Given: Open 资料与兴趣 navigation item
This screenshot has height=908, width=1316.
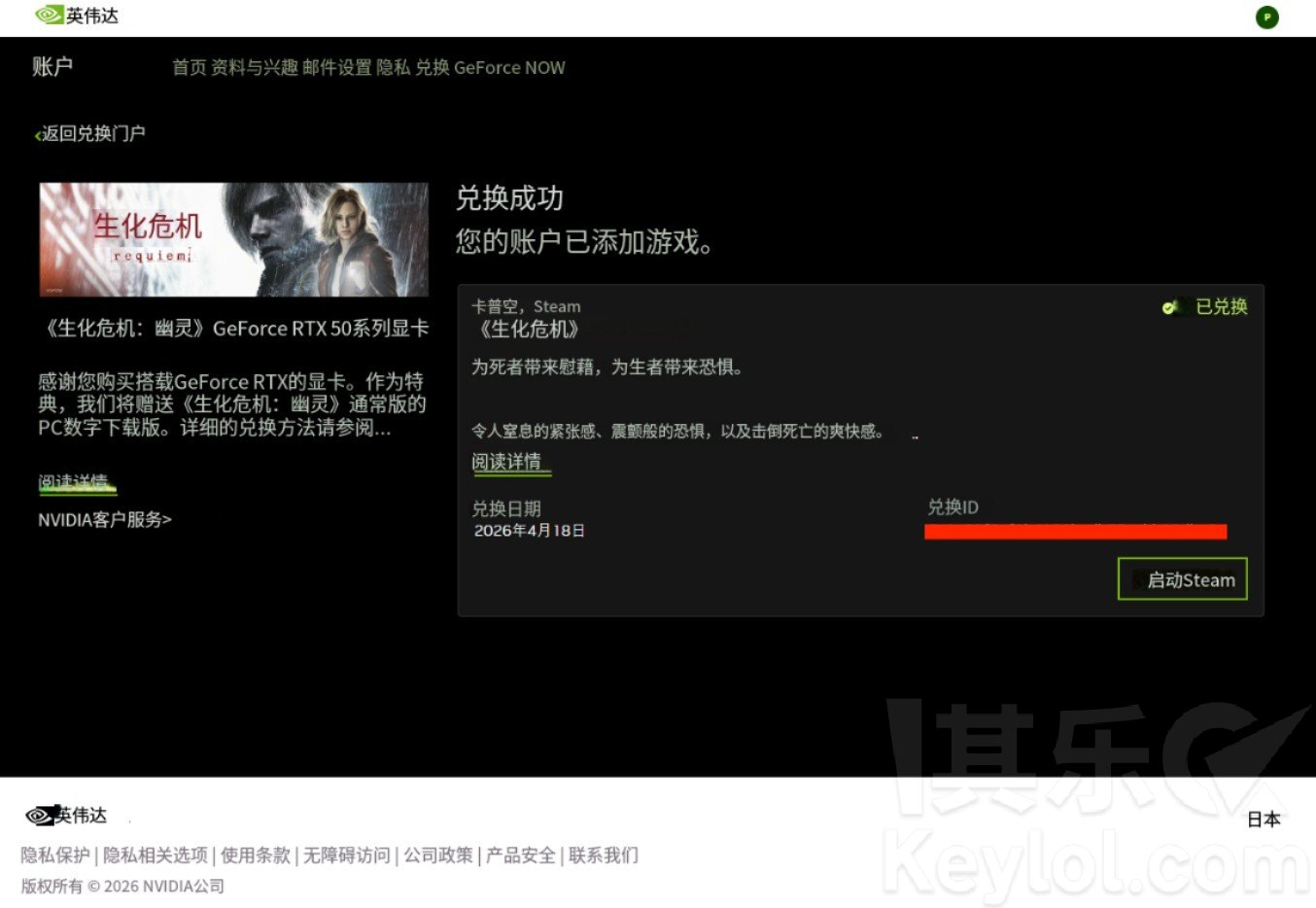Looking at the screenshot, I should point(254,68).
